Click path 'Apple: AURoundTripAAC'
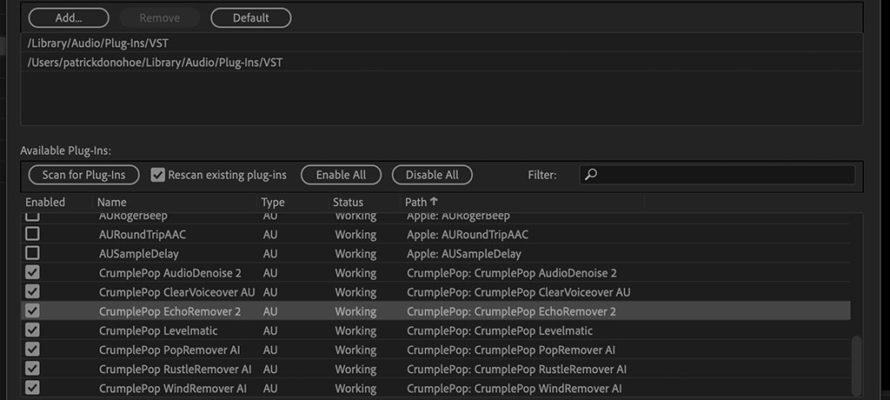Viewport: 890px width, 400px height. [467, 234]
